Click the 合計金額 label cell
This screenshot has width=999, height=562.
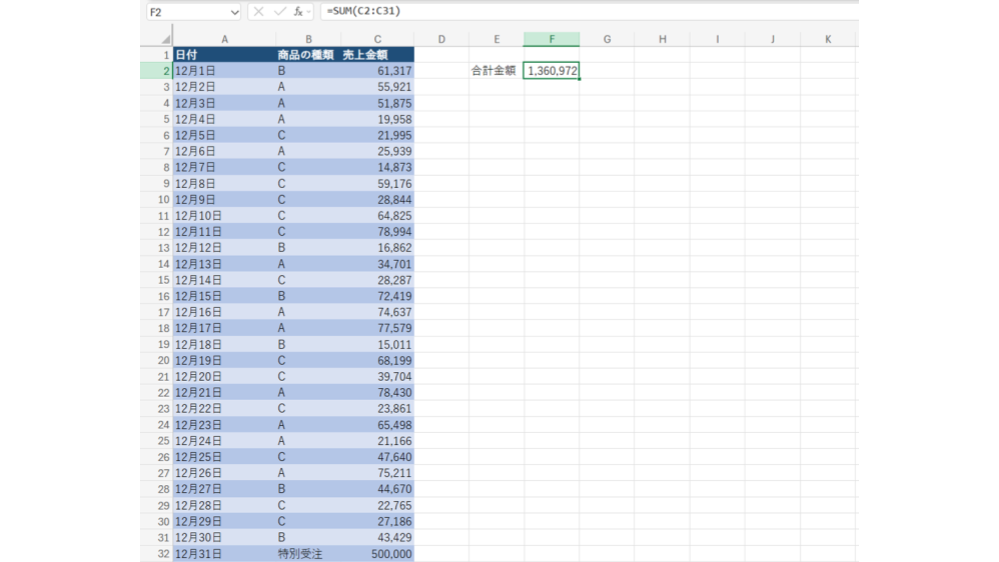(x=496, y=71)
